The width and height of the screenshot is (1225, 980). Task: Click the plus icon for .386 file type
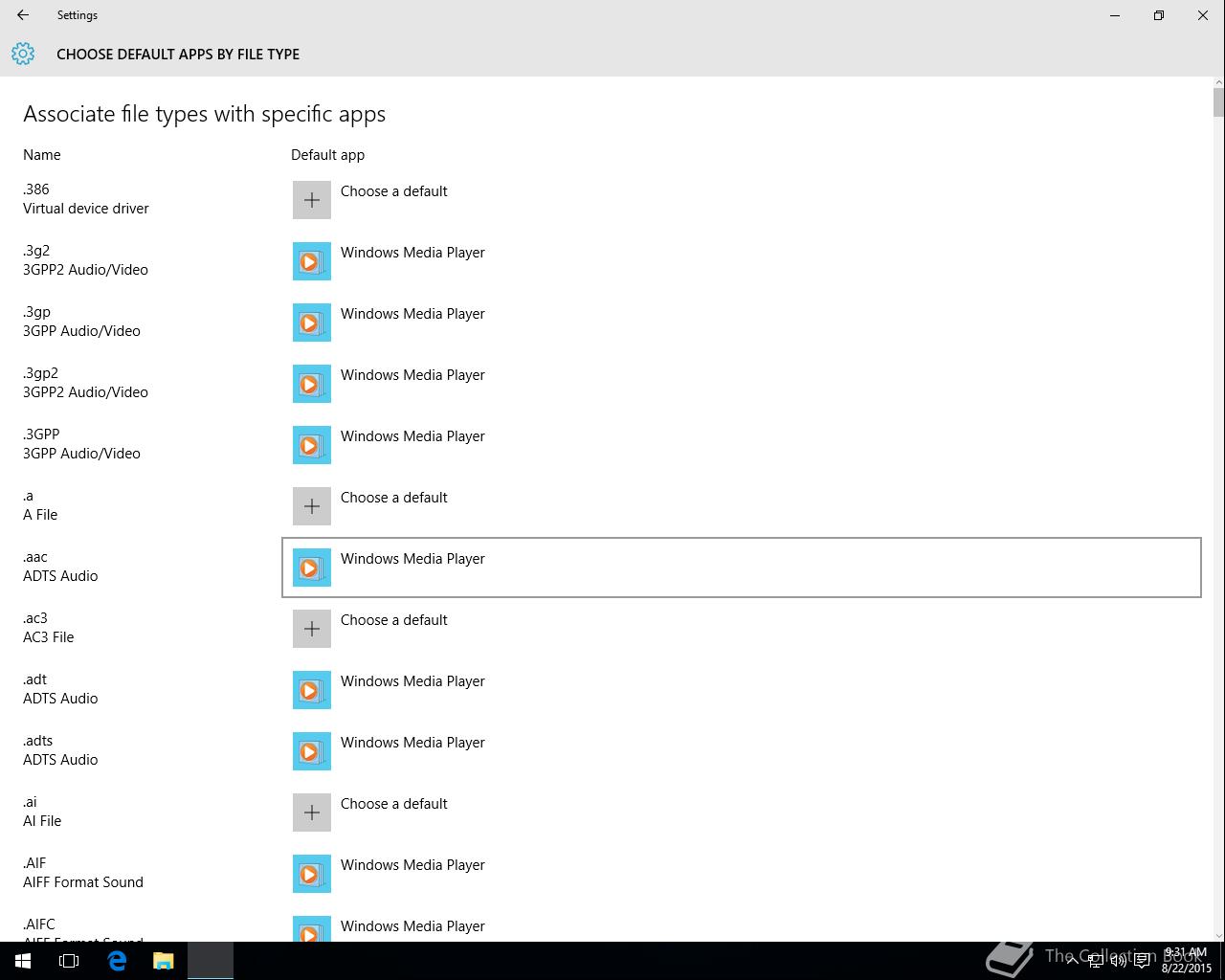pyautogui.click(x=312, y=200)
